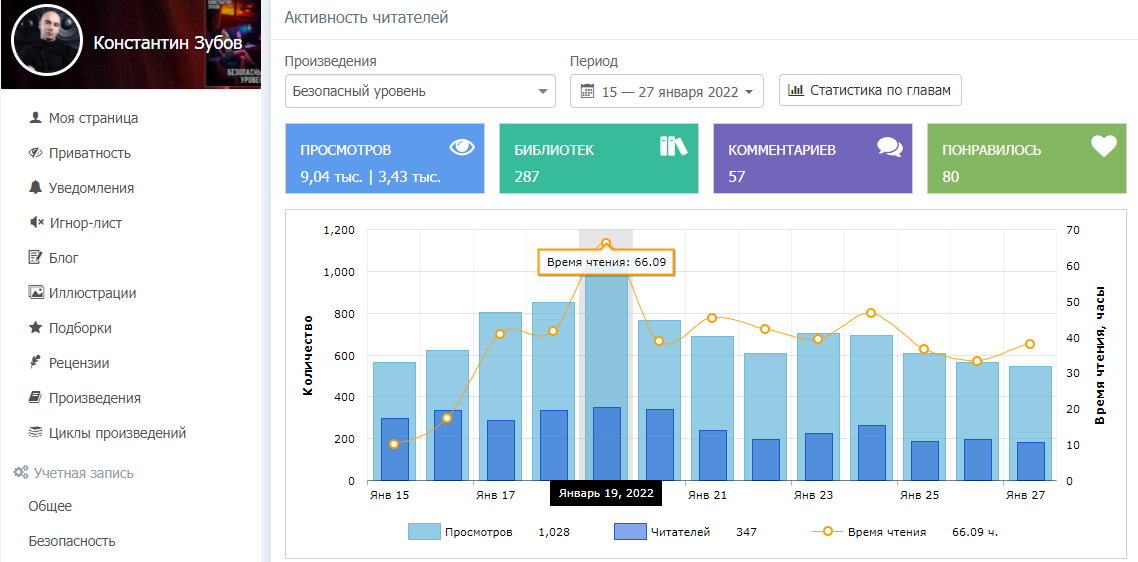Click the star icon for Подборки

pos(36,328)
